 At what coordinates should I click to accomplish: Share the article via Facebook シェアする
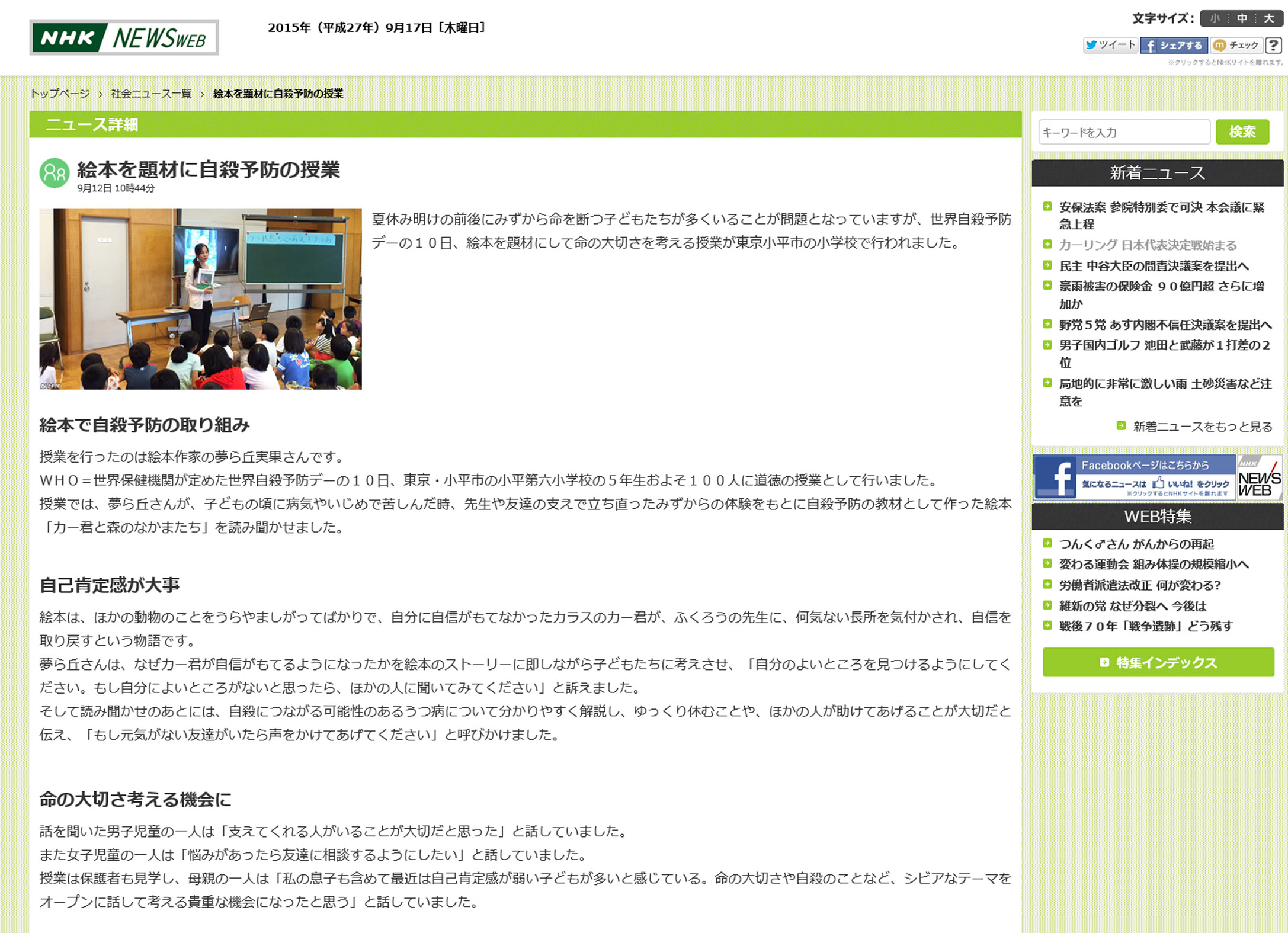(x=1174, y=45)
